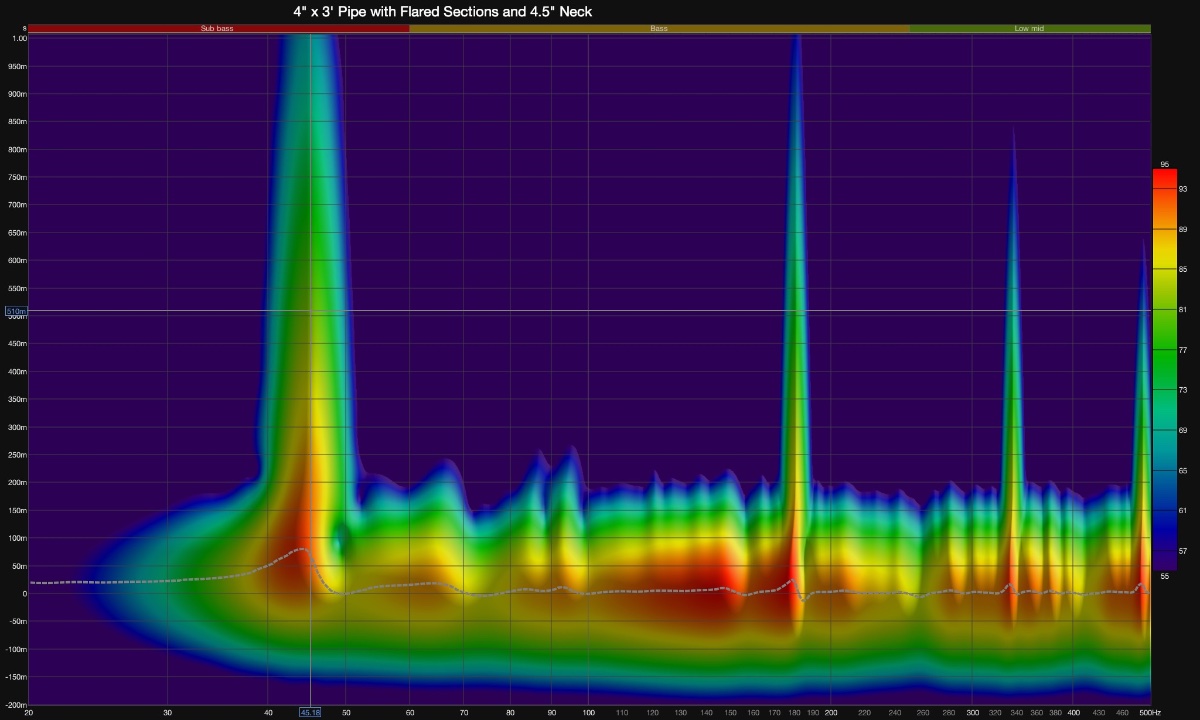This screenshot has width=1200, height=720.
Task: Click the -200m label on the time axis
Action: 17,704
